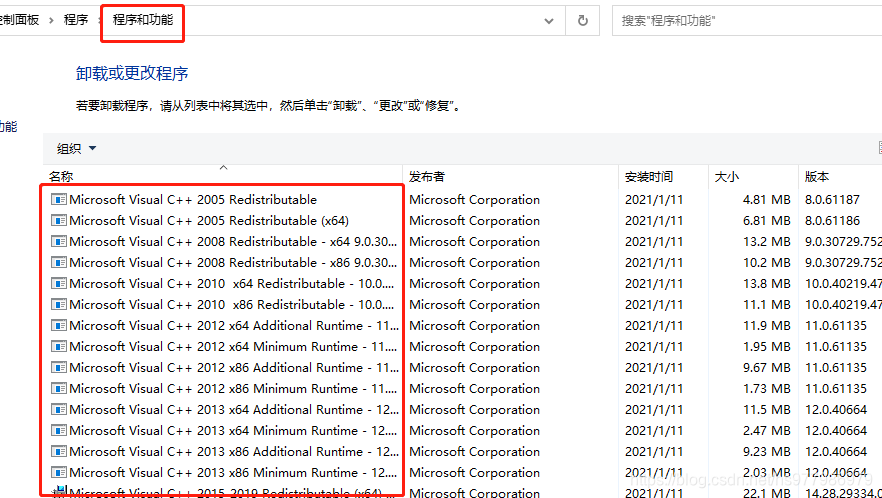This screenshot has height=498, width=882.
Task: Click the icon of Visual C++ 2008 x86 Redistributable
Action: (58, 262)
